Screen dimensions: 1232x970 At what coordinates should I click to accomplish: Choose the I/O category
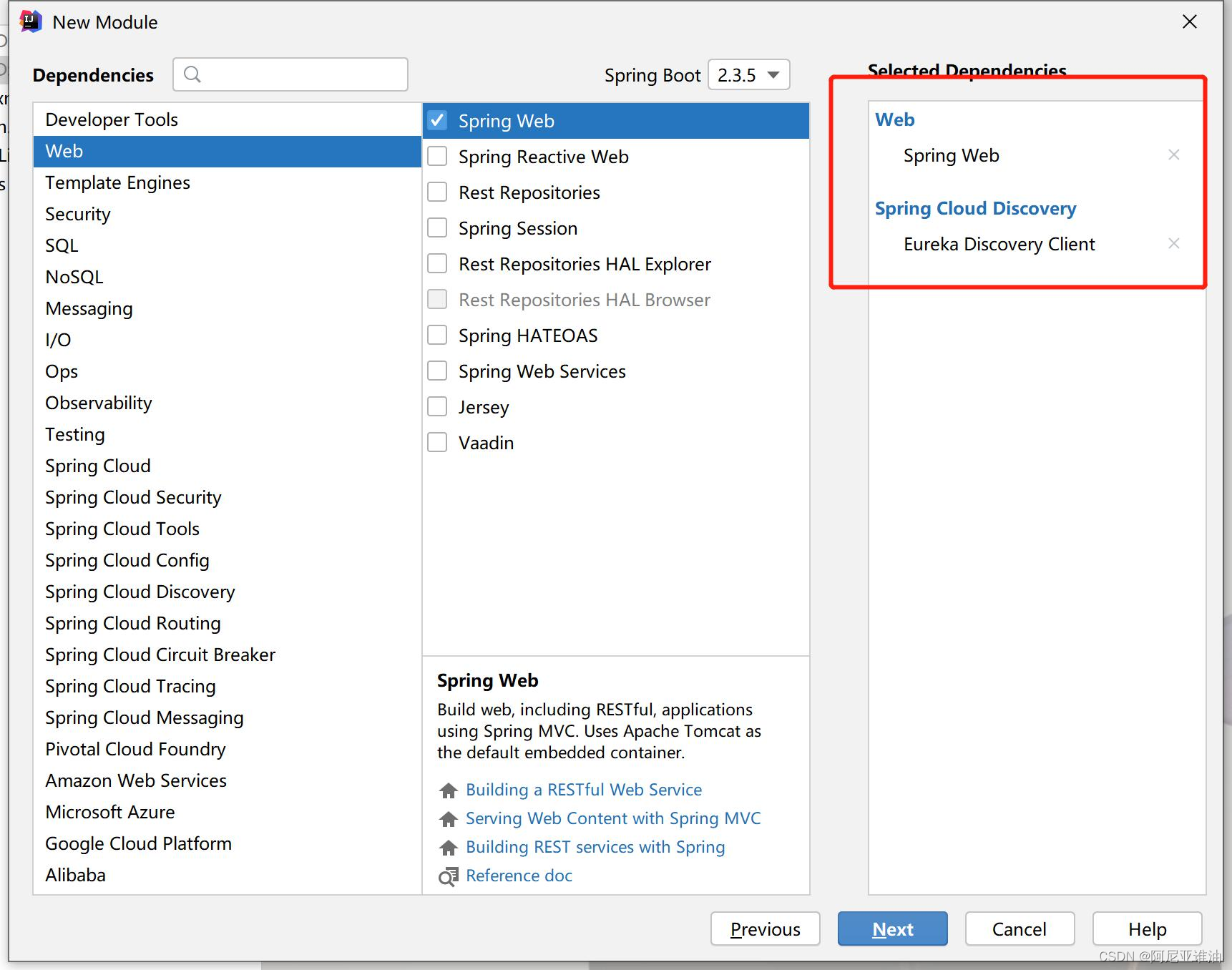(227, 340)
